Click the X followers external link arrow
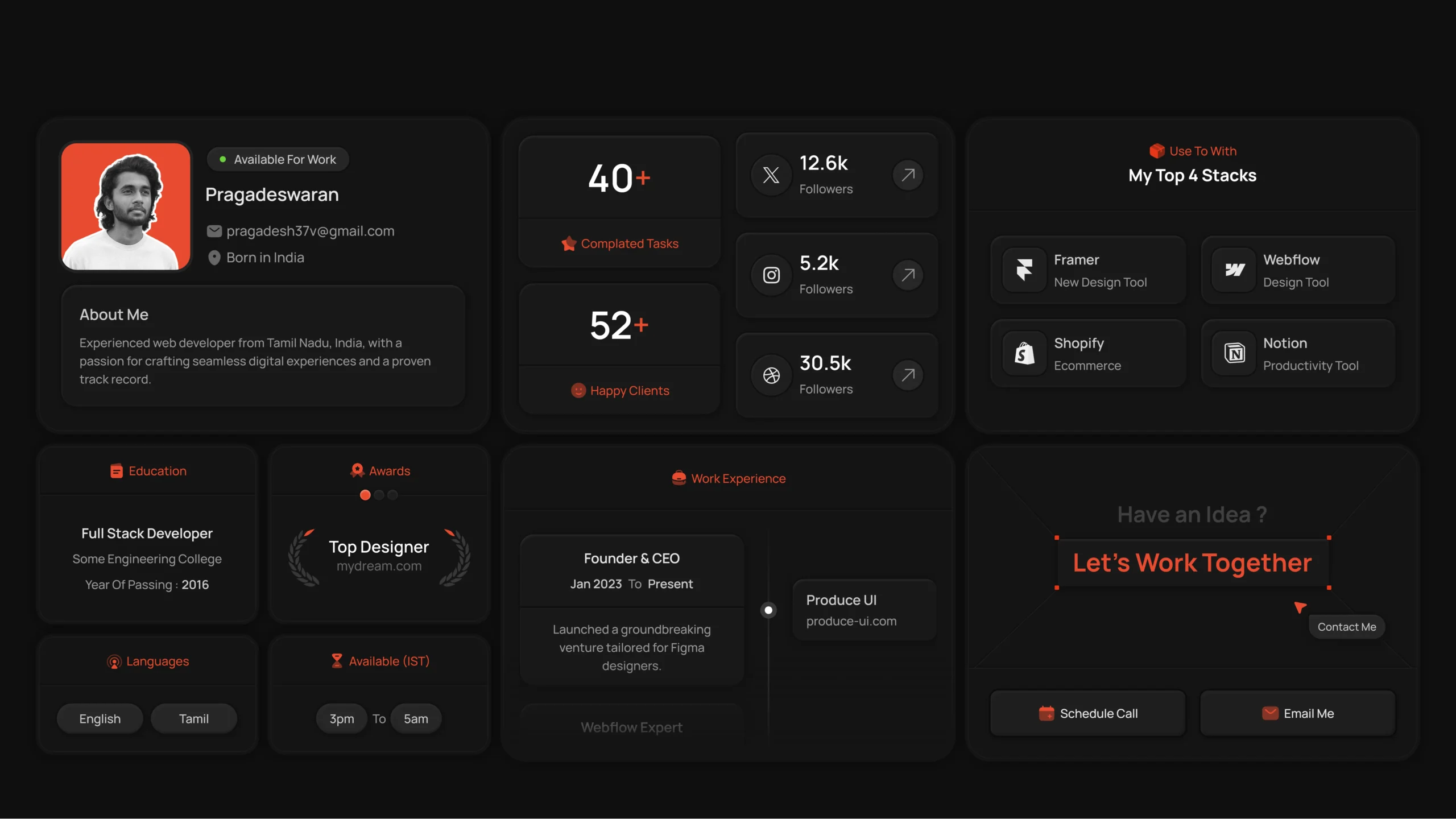Screen dimensions: 1456x819 tap(907, 174)
